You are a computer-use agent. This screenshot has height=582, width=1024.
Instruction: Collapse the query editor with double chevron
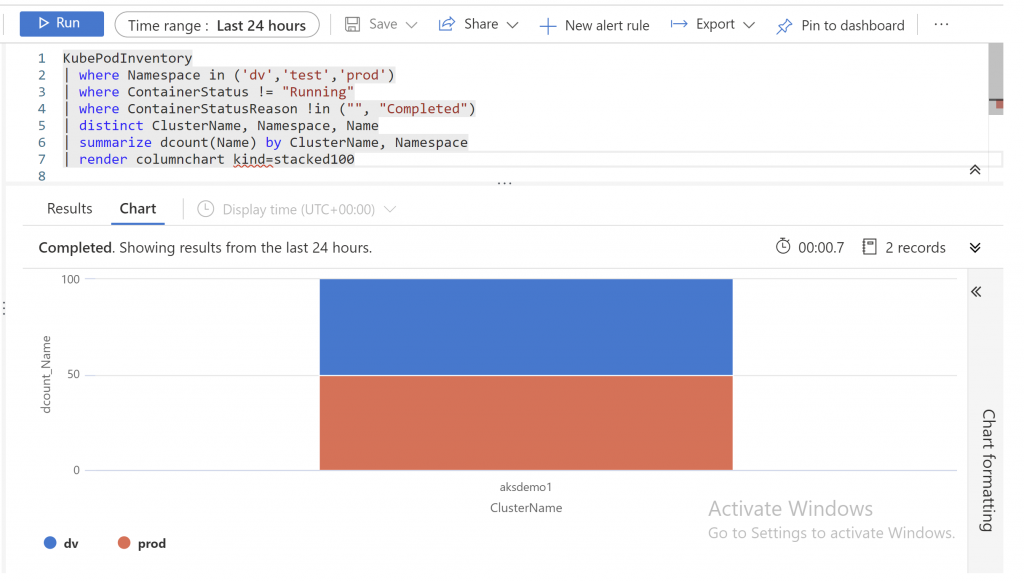975,170
